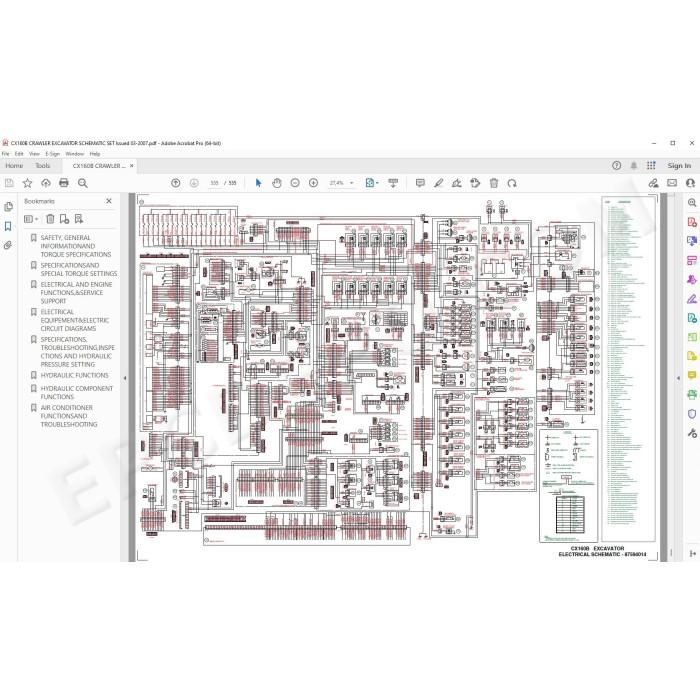Image resolution: width=700 pixels, height=700 pixels.
Task: Zoom out with minus icon
Action: 295,183
